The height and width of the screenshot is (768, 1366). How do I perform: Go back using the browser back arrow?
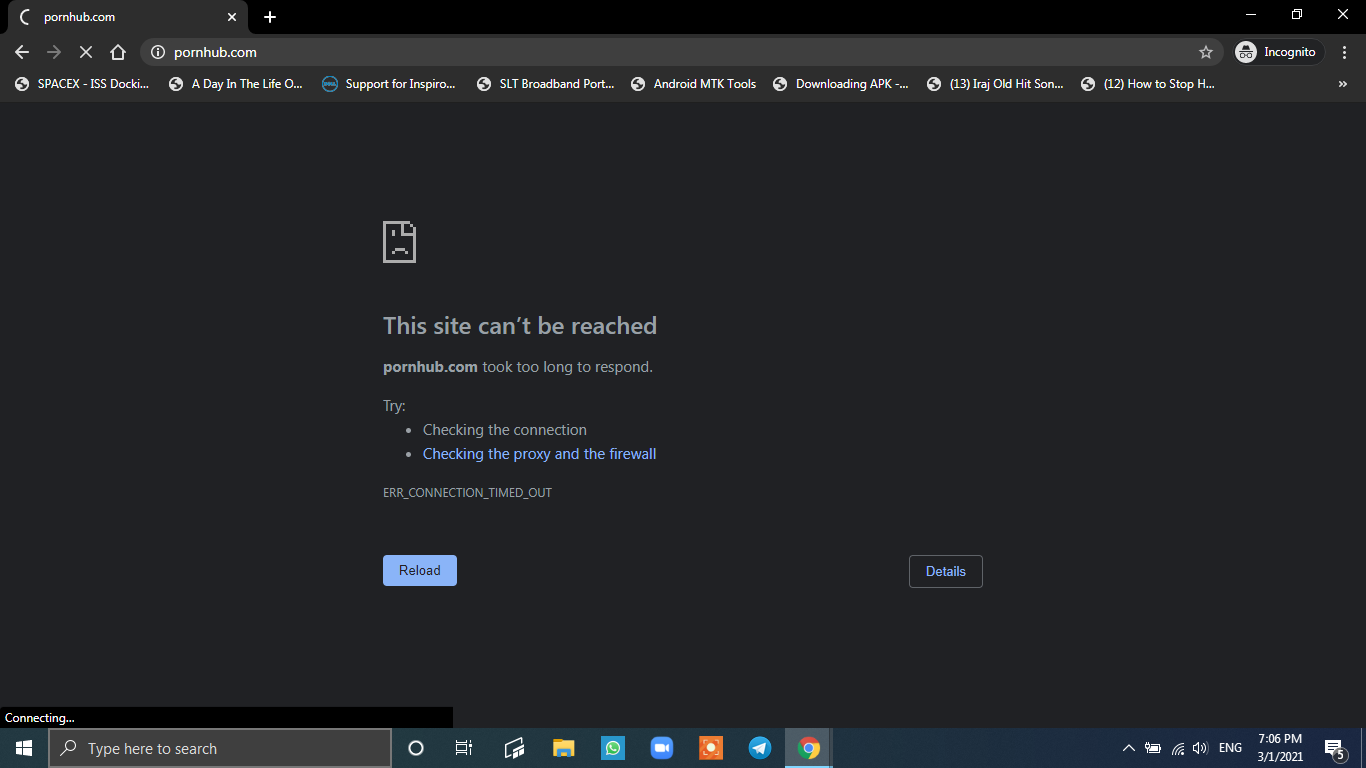22,52
